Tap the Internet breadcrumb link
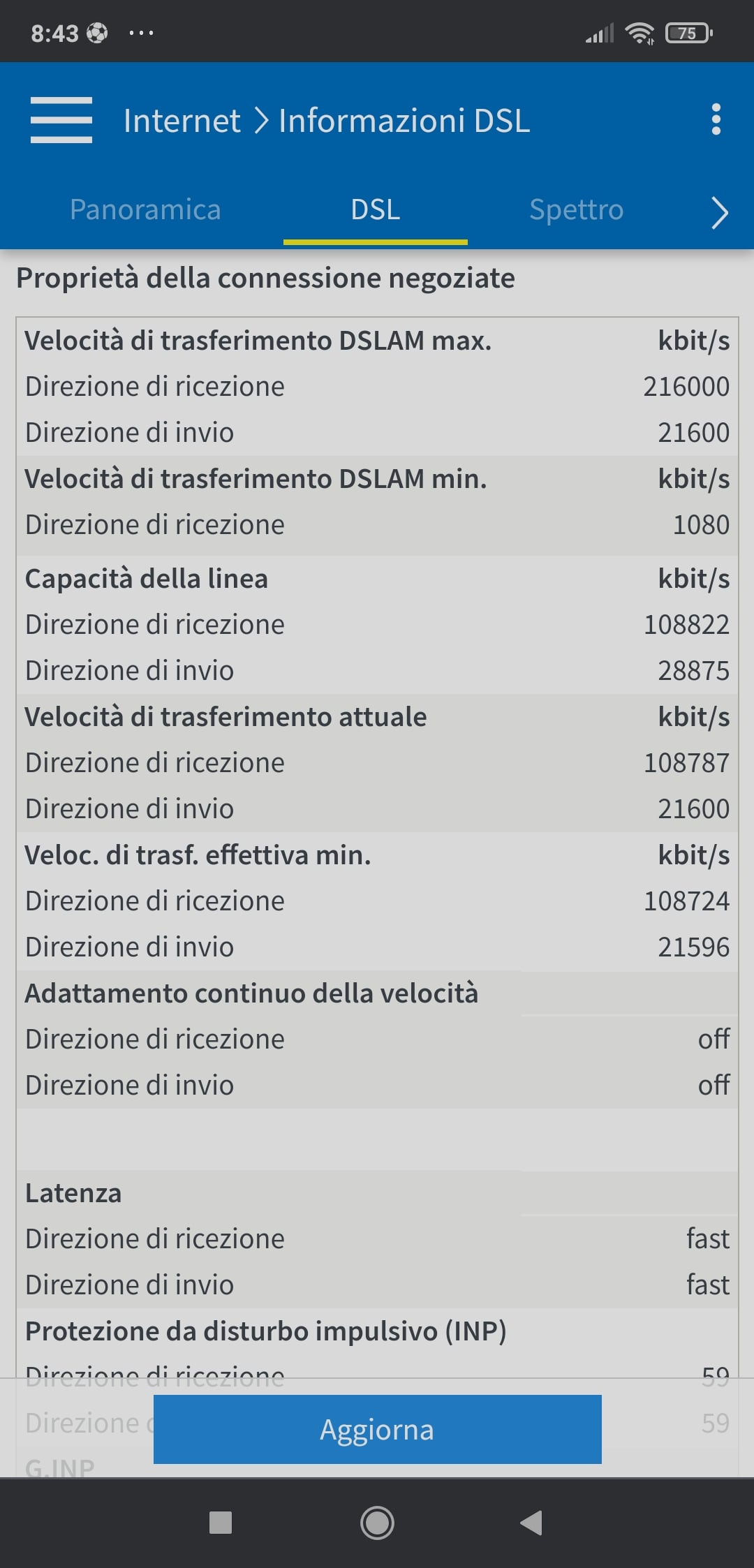The image size is (754, 1568). coord(182,121)
